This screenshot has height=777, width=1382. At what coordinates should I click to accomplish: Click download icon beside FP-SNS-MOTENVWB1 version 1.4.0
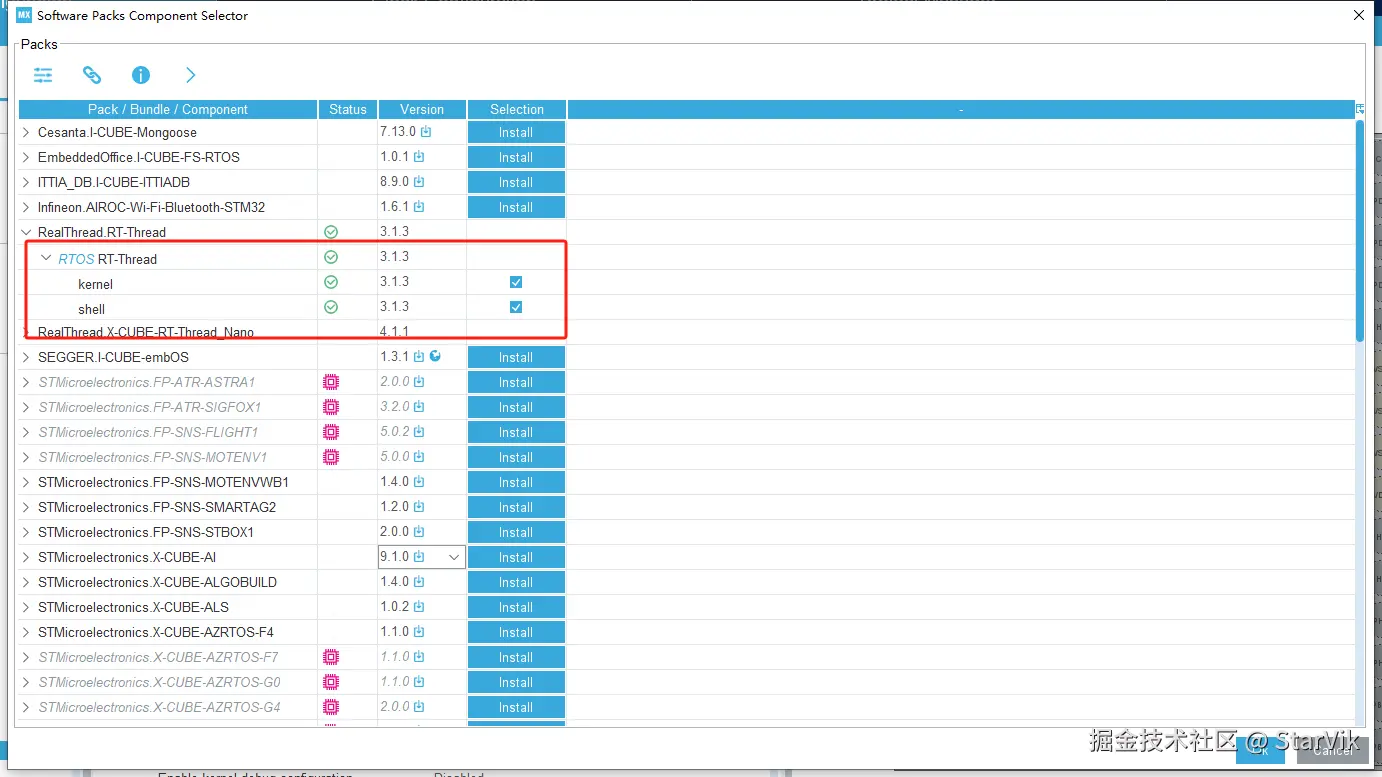click(x=419, y=482)
